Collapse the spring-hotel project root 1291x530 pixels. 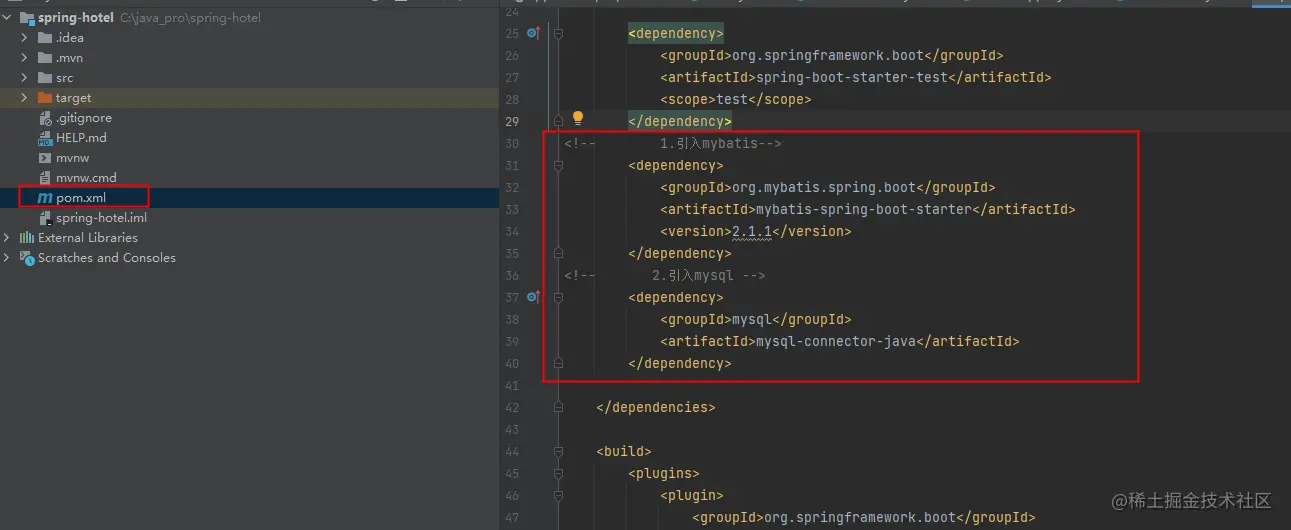(x=8, y=18)
